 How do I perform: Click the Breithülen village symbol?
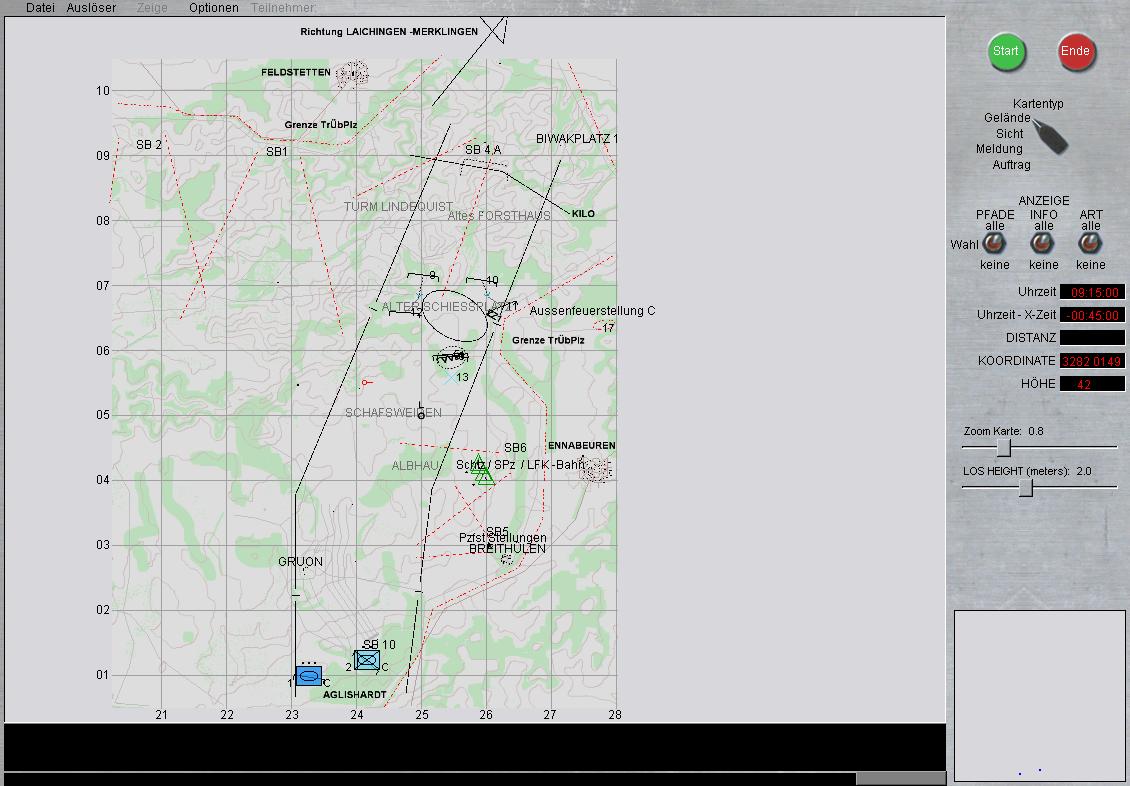click(x=507, y=558)
